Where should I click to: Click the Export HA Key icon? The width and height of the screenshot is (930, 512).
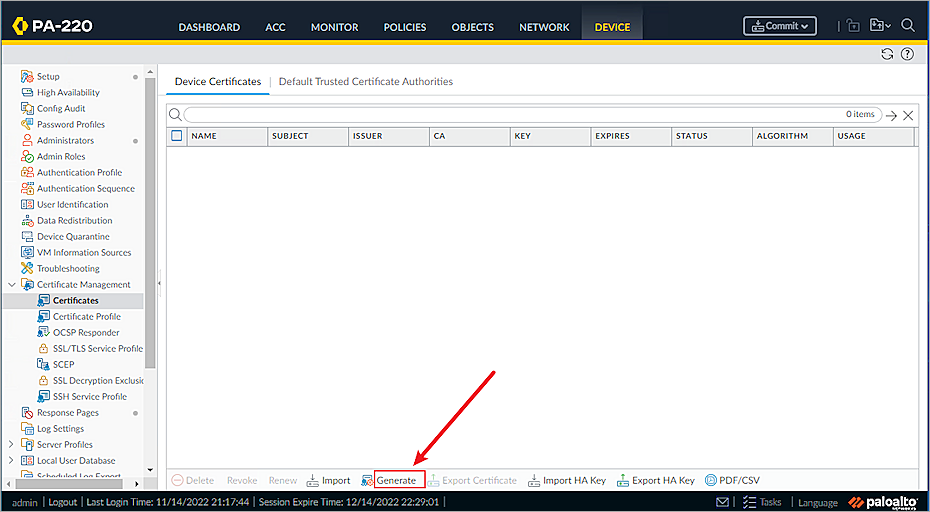coord(623,481)
